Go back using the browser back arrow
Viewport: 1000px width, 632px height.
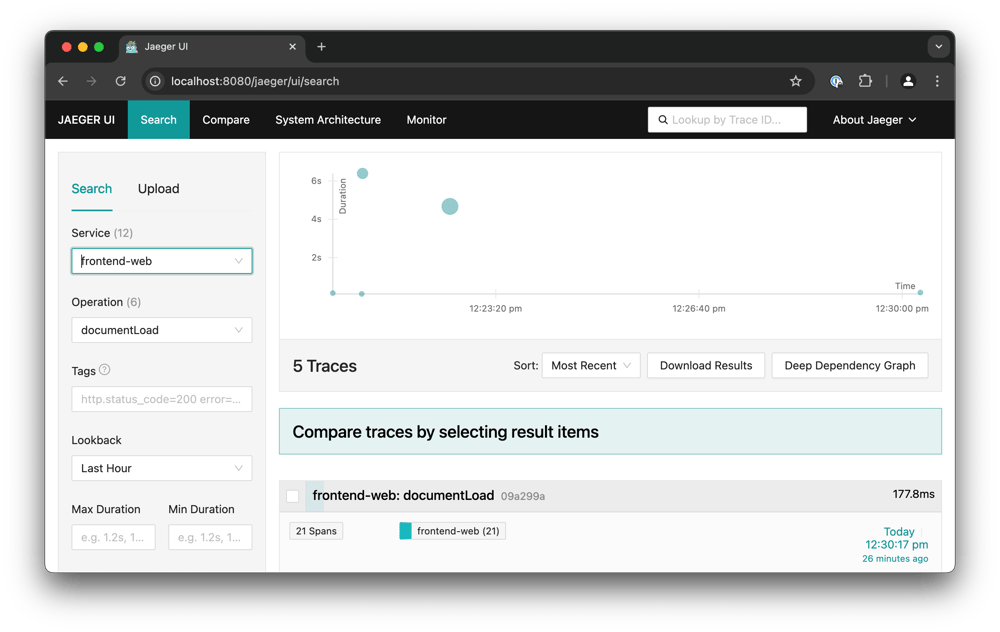click(x=62, y=81)
